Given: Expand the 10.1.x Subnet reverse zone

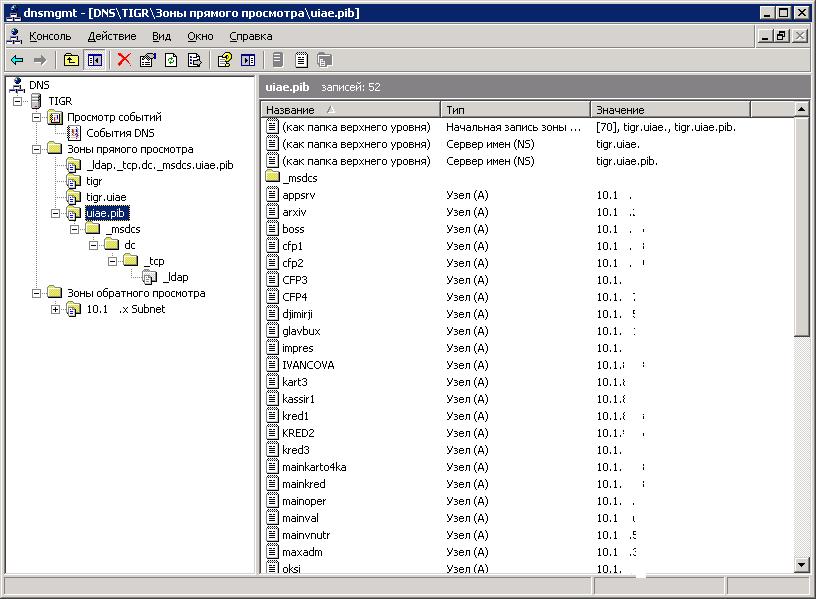Looking at the screenshot, I should tap(55, 309).
